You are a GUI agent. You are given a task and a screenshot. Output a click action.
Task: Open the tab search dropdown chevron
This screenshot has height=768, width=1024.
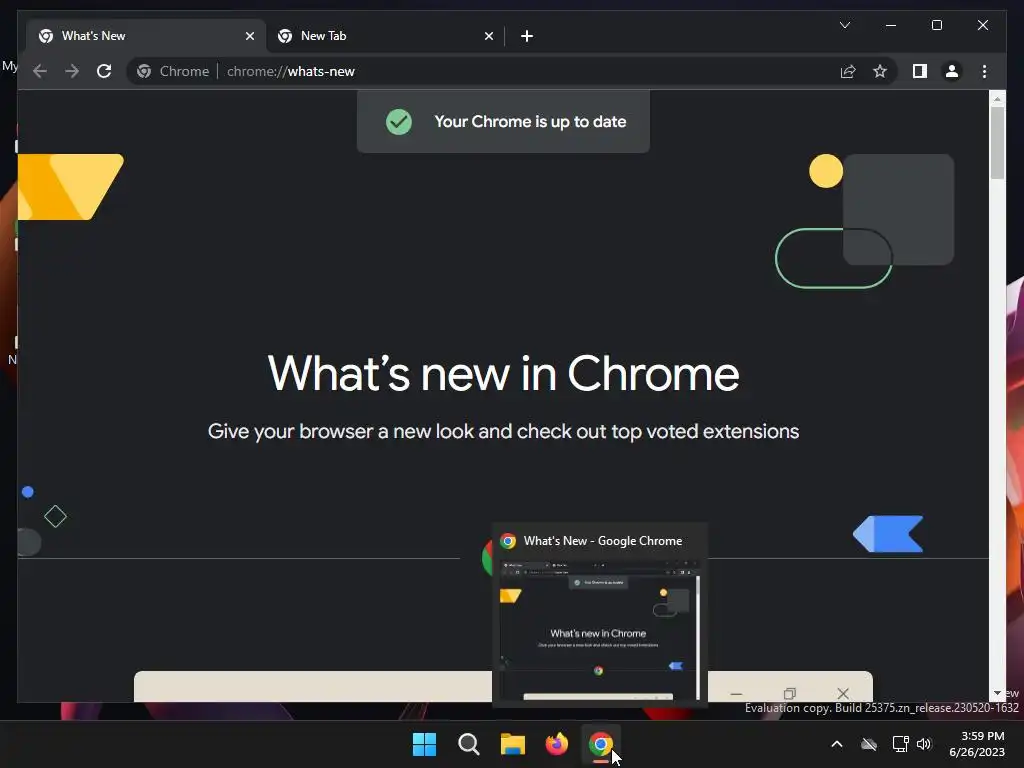point(844,25)
